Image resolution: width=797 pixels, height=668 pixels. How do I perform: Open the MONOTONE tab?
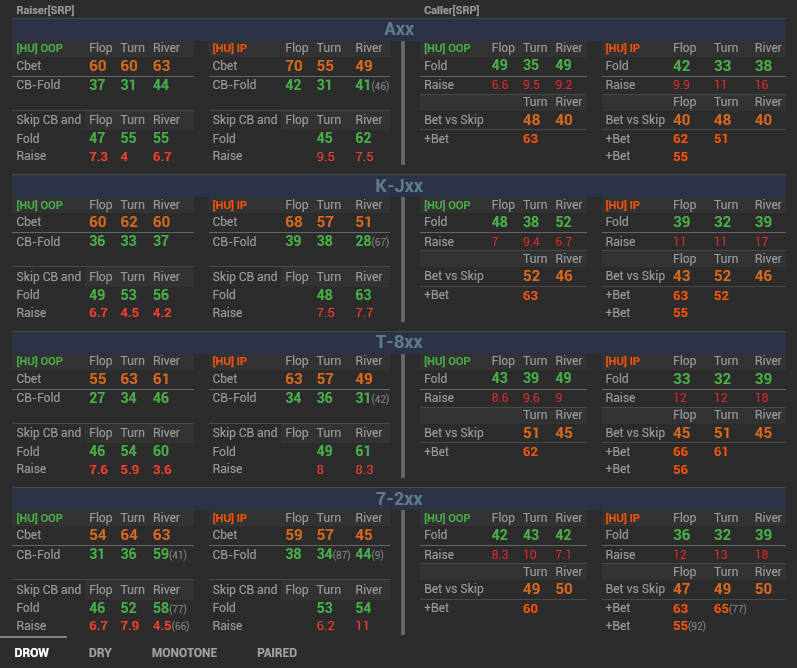coord(184,652)
